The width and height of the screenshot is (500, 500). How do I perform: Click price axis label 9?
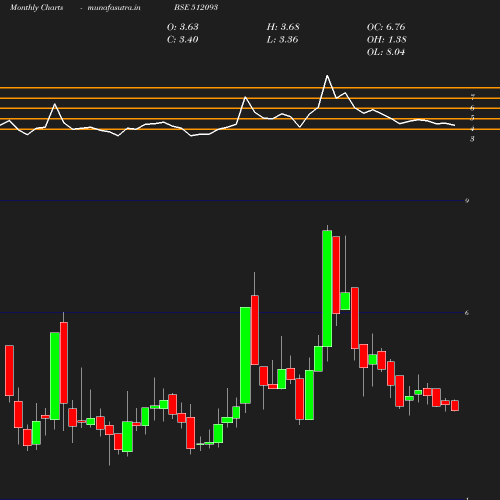coord(467,201)
